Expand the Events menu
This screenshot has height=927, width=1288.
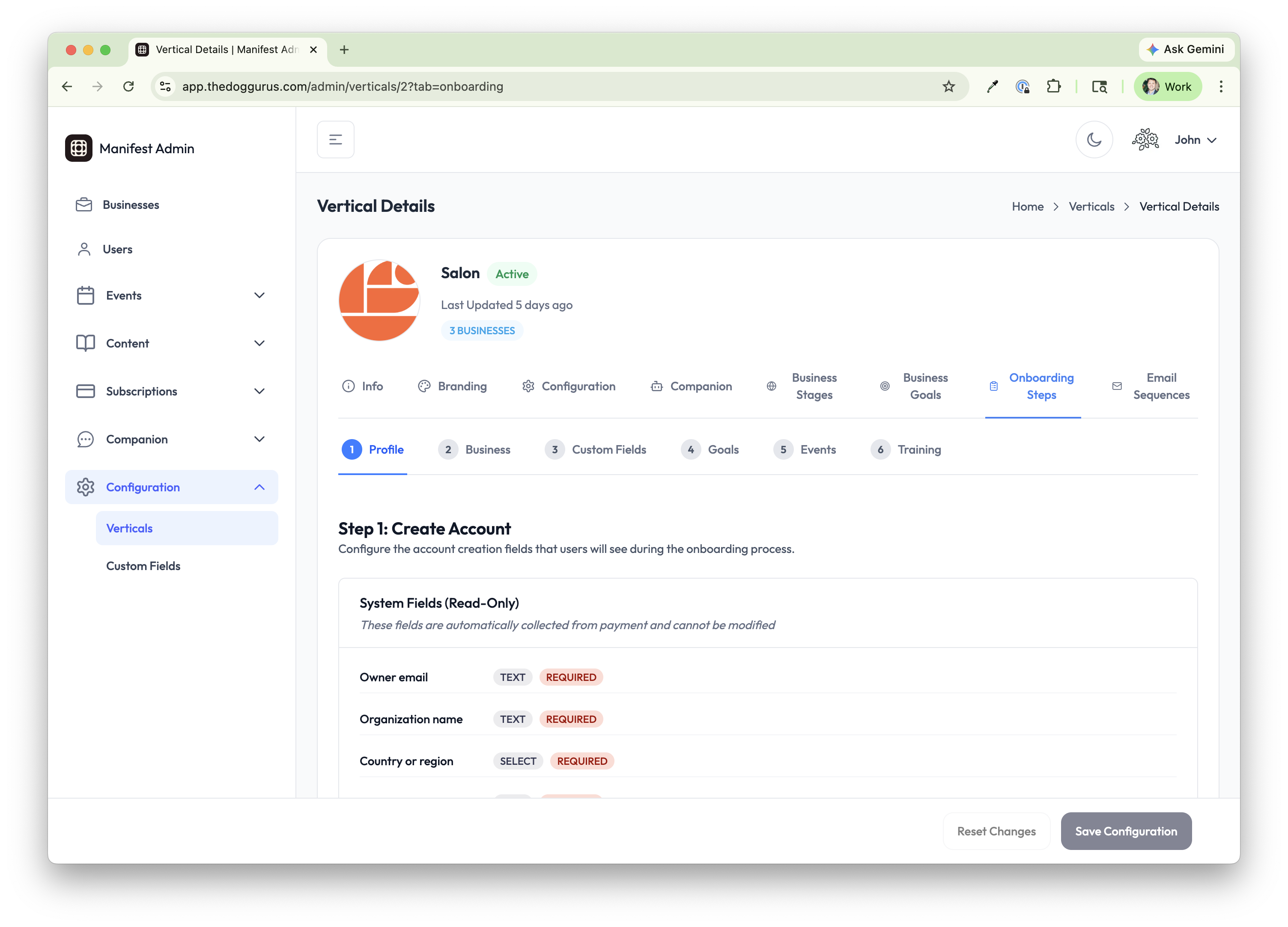[259, 295]
